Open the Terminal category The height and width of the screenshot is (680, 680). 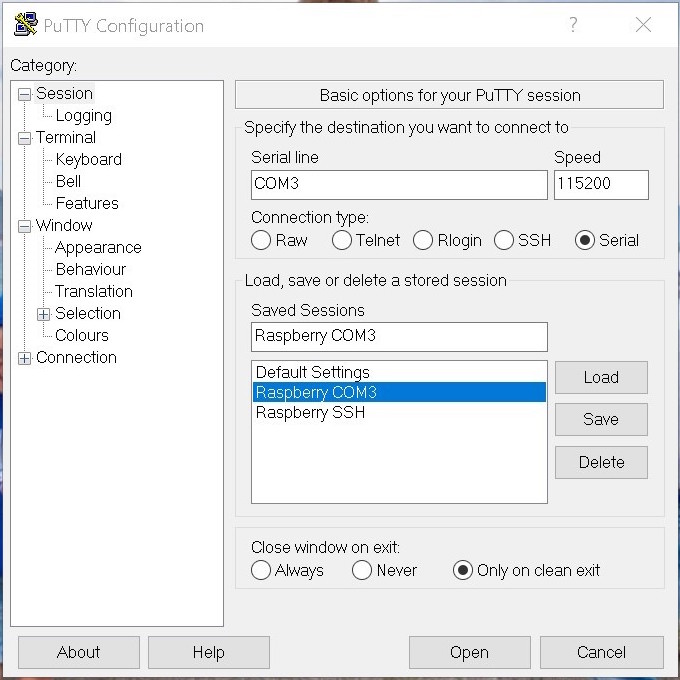[x=65, y=137]
